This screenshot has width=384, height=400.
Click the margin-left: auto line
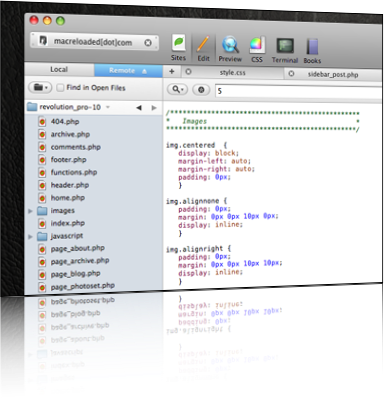214,161
